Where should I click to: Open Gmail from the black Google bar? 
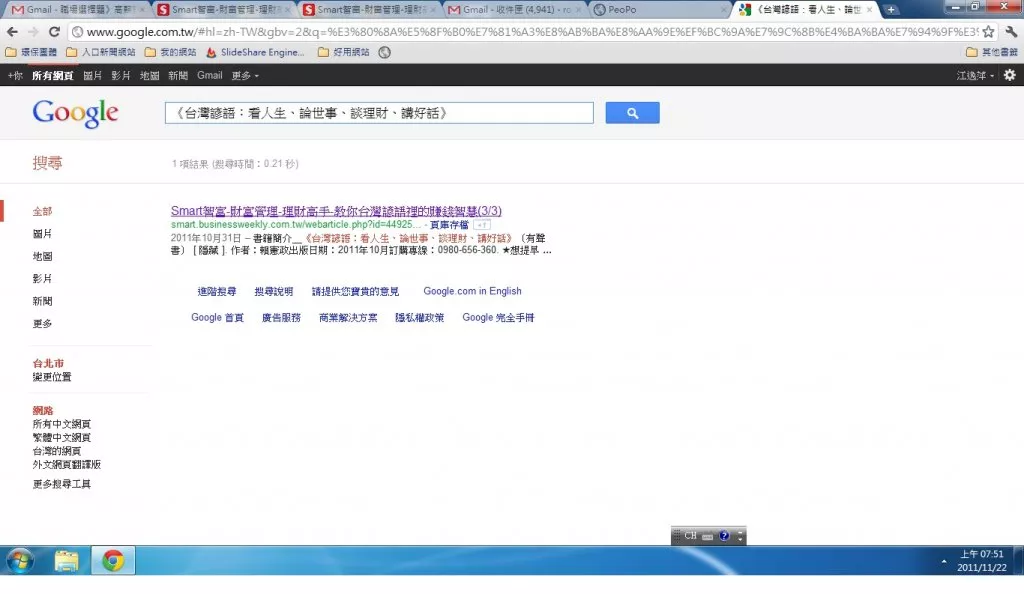pos(210,76)
